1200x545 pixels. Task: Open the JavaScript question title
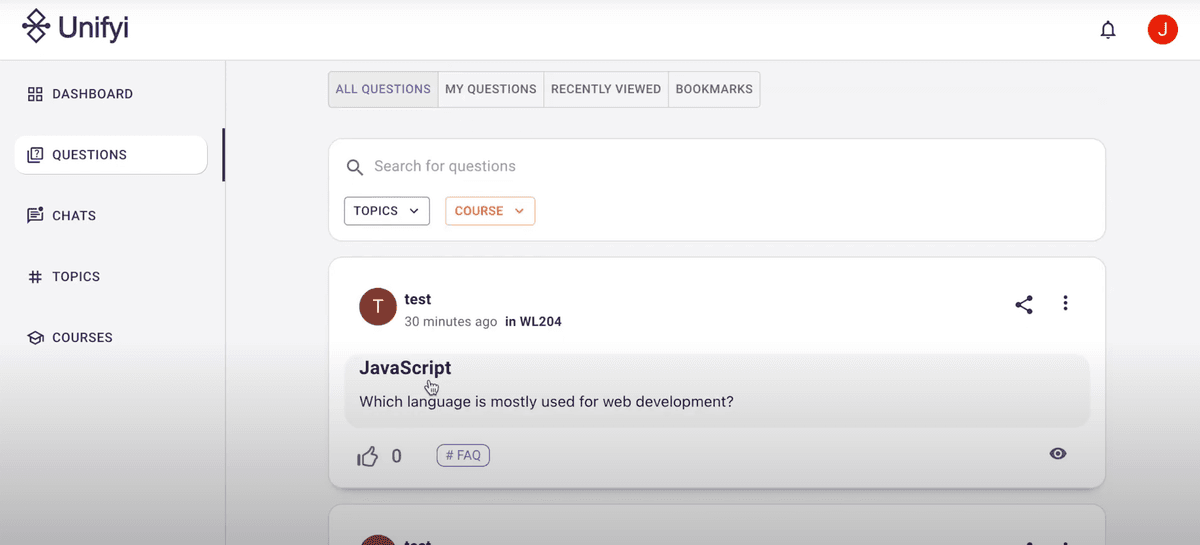(405, 368)
